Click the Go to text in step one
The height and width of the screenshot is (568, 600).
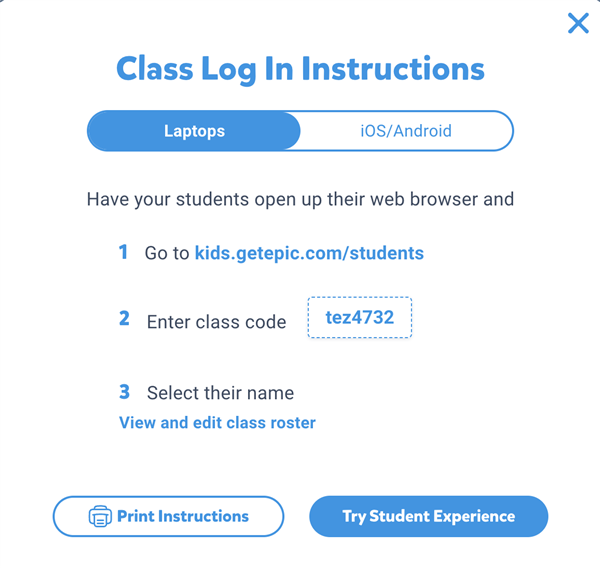pos(167,253)
